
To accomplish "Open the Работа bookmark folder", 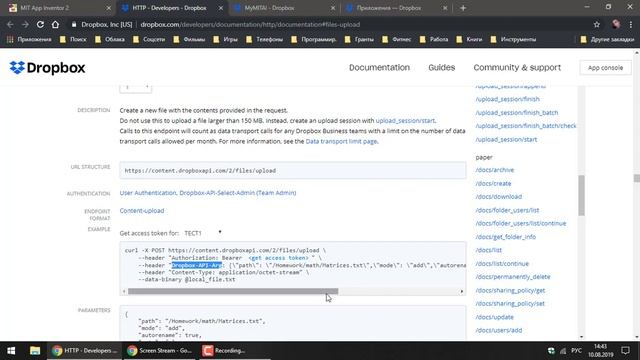I will tap(434, 40).
